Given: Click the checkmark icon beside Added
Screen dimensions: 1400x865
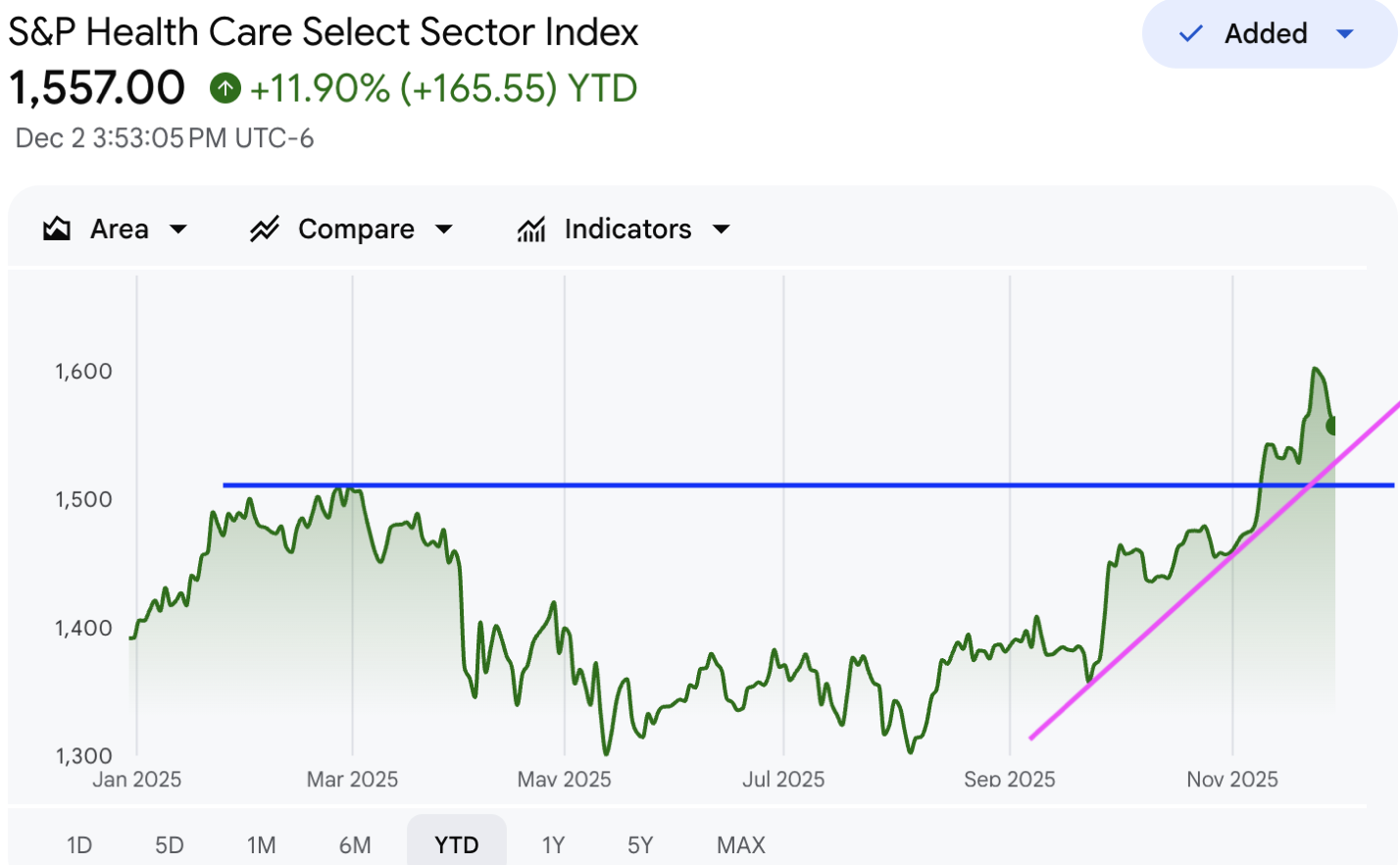Looking at the screenshot, I should pos(1190,34).
